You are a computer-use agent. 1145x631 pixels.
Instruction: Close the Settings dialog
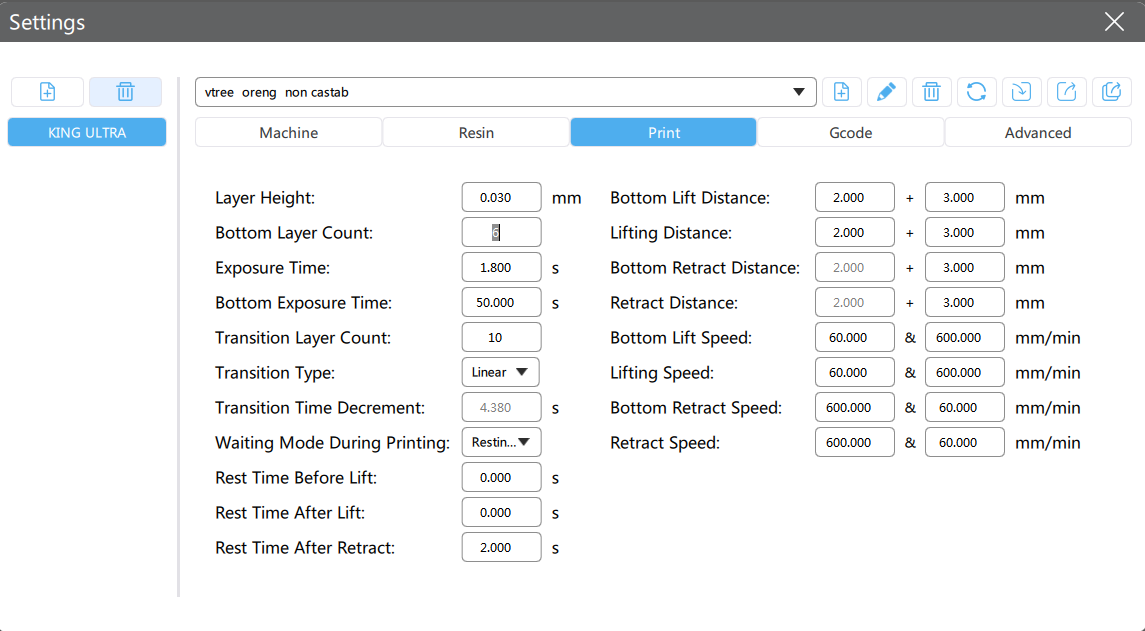coord(1114,22)
